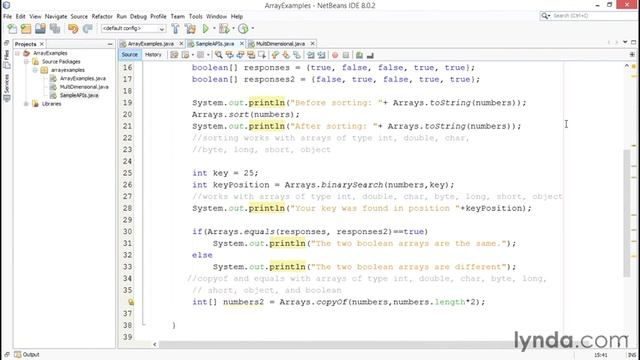Click the Find Selection magnifier icon
The width and height of the screenshot is (640, 360).
coord(219,55)
